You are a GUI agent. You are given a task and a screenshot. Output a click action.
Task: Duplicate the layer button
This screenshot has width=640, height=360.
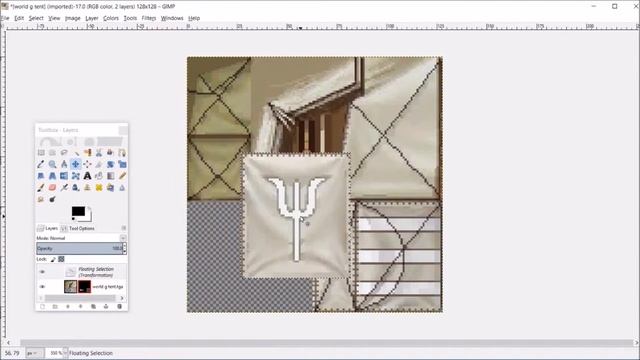click(x=93, y=307)
